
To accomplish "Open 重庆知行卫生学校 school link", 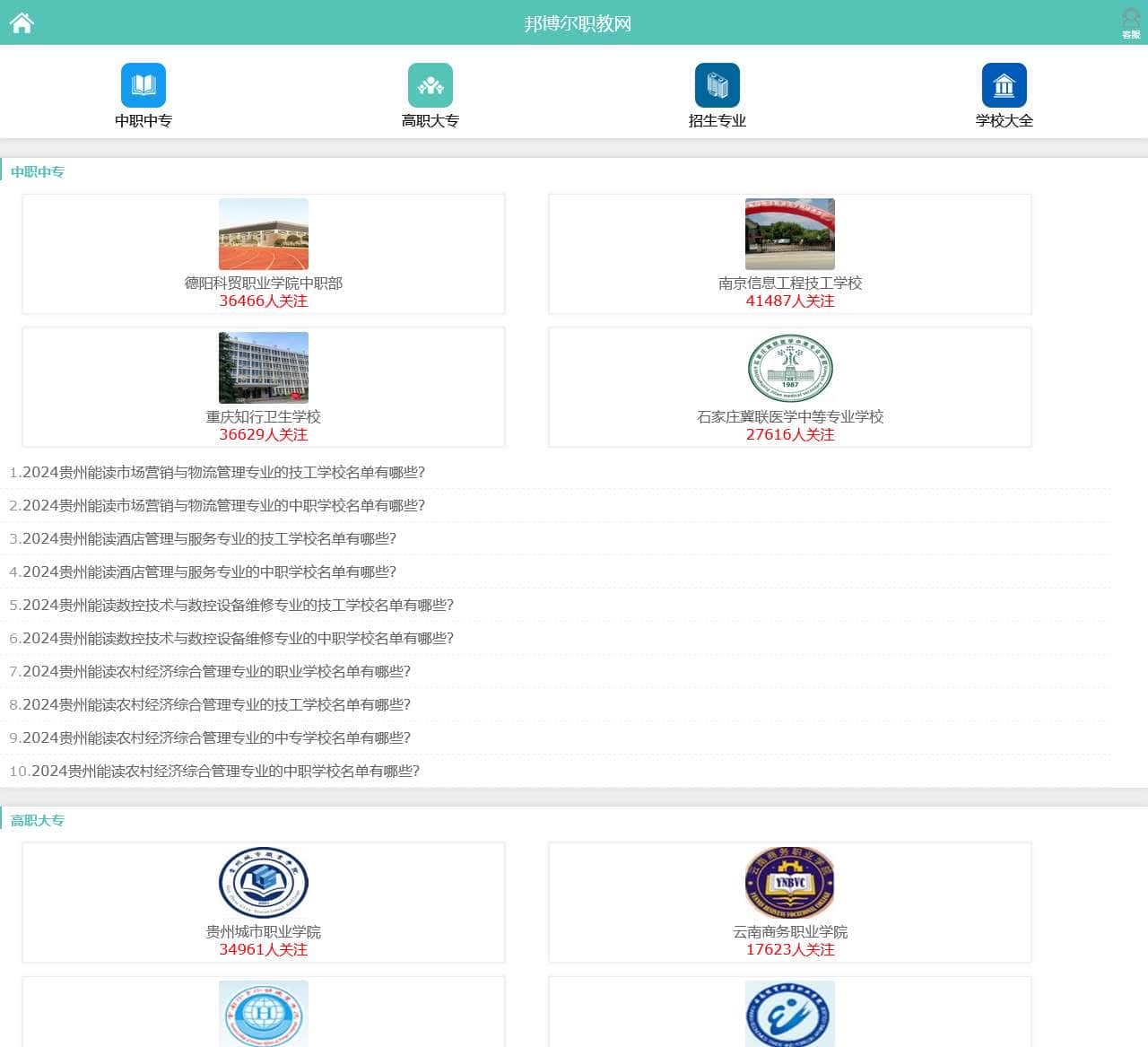I will (x=264, y=417).
